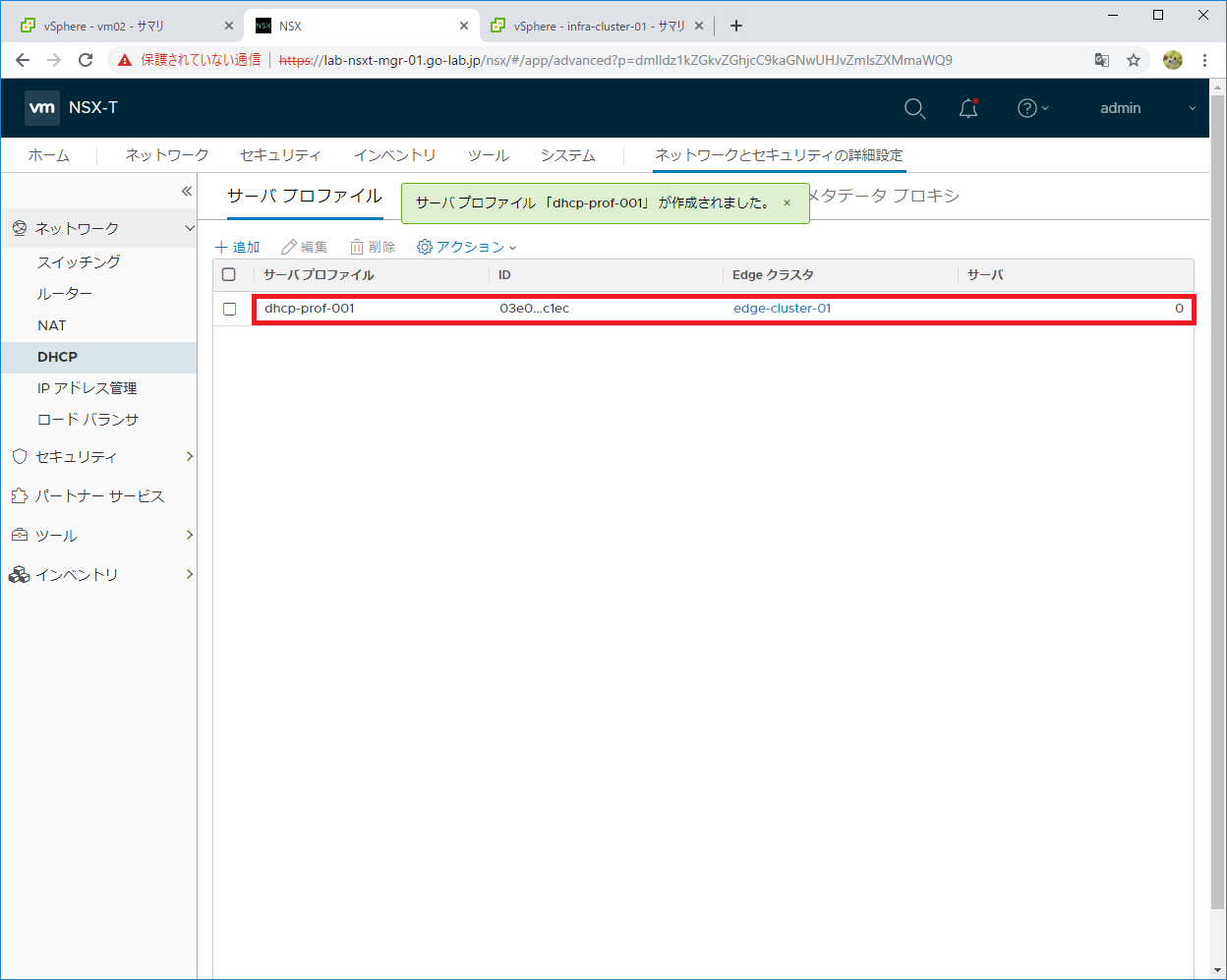Click the 編集 pencil button
1227x980 pixels.
305,247
